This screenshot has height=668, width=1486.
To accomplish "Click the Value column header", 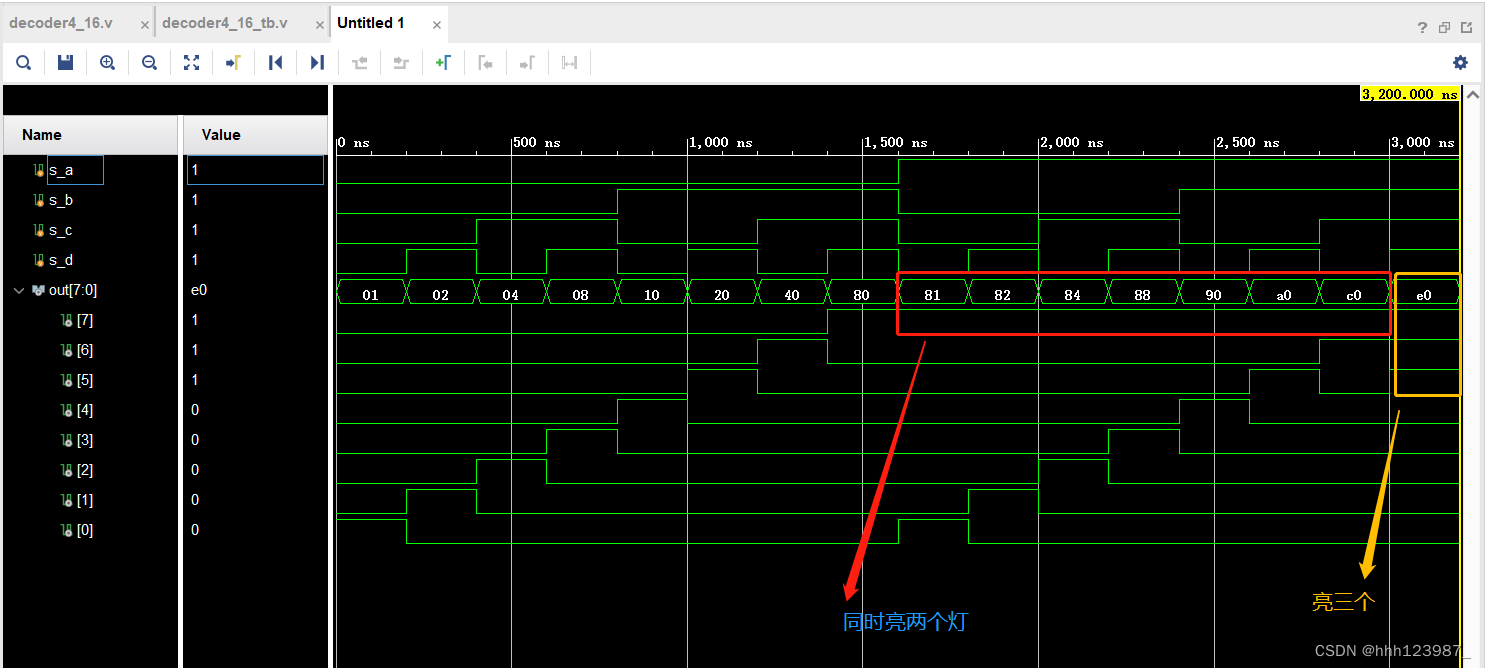I will tap(255, 135).
